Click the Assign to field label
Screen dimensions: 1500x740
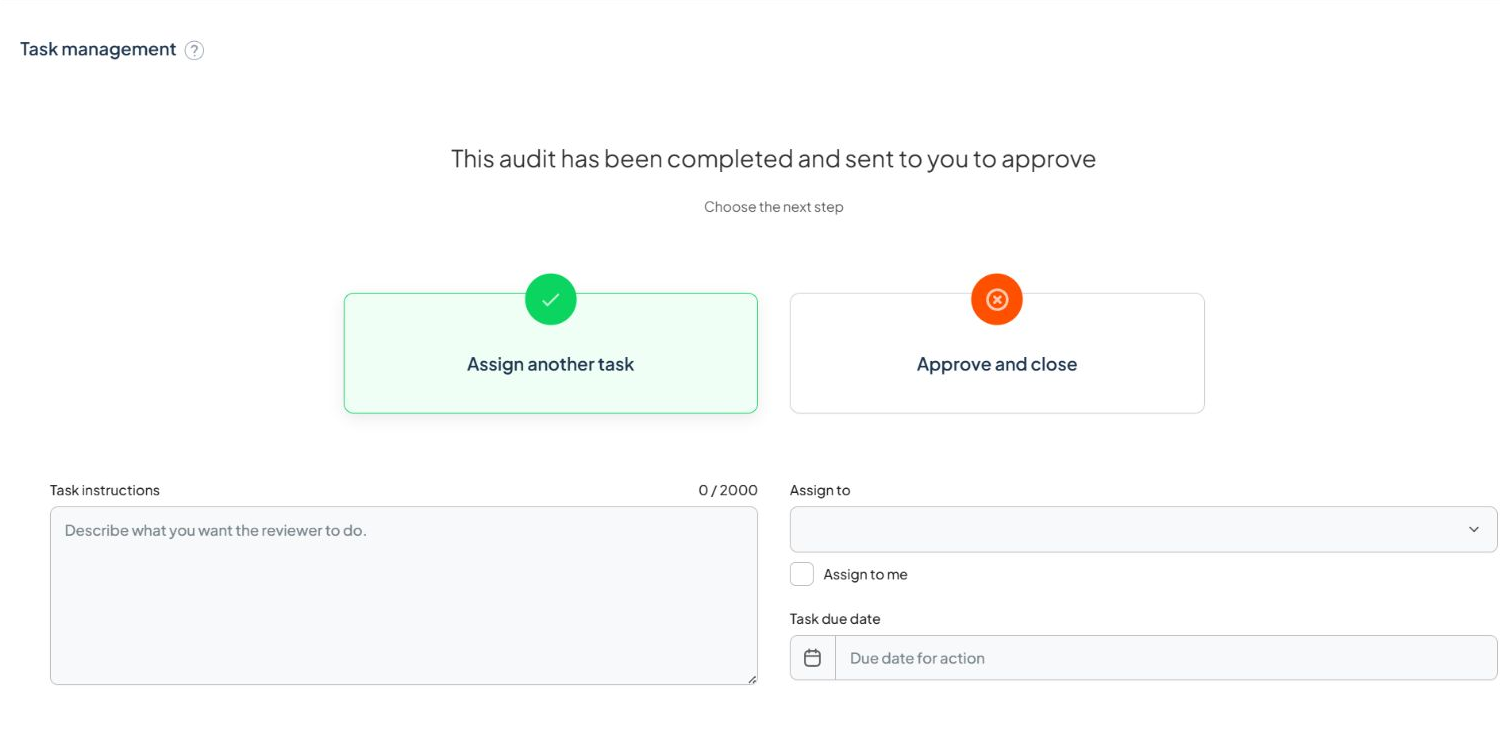(820, 490)
